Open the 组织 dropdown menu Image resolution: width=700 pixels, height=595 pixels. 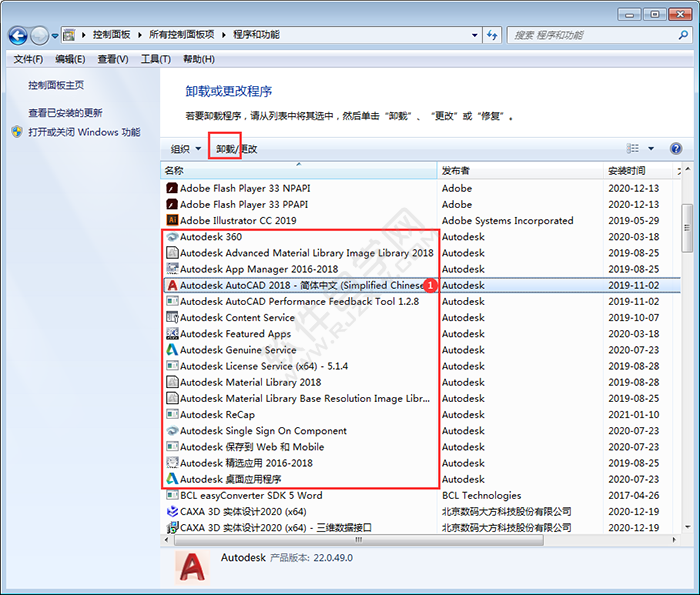(x=186, y=149)
